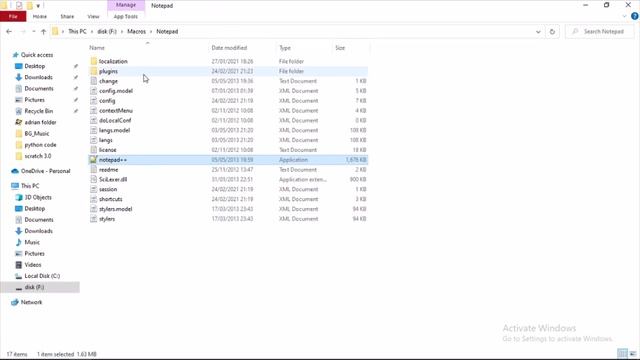The width and height of the screenshot is (640, 360).
Task: Open the Share ribbon tab
Action: 67,16
